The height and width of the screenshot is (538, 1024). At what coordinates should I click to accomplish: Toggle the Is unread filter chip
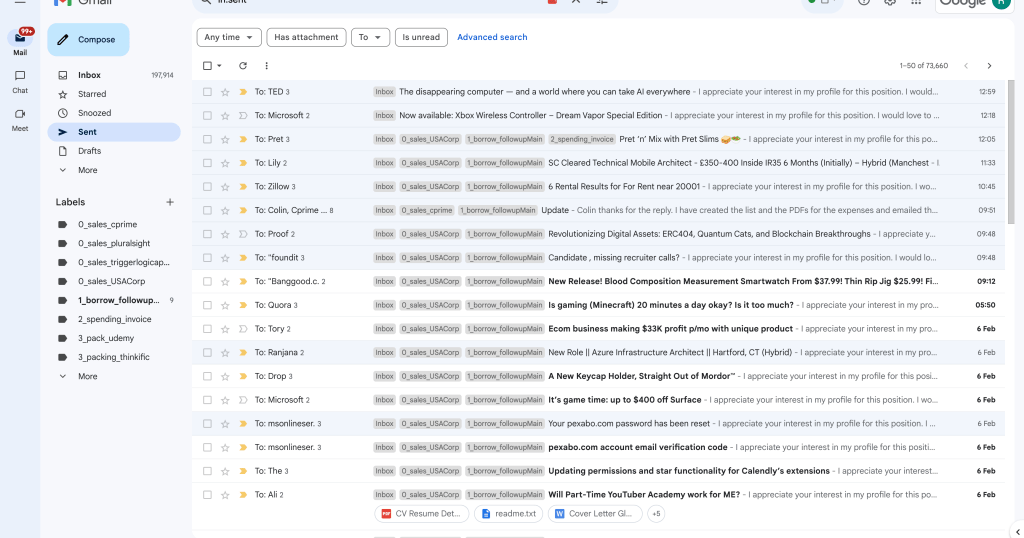click(x=421, y=37)
